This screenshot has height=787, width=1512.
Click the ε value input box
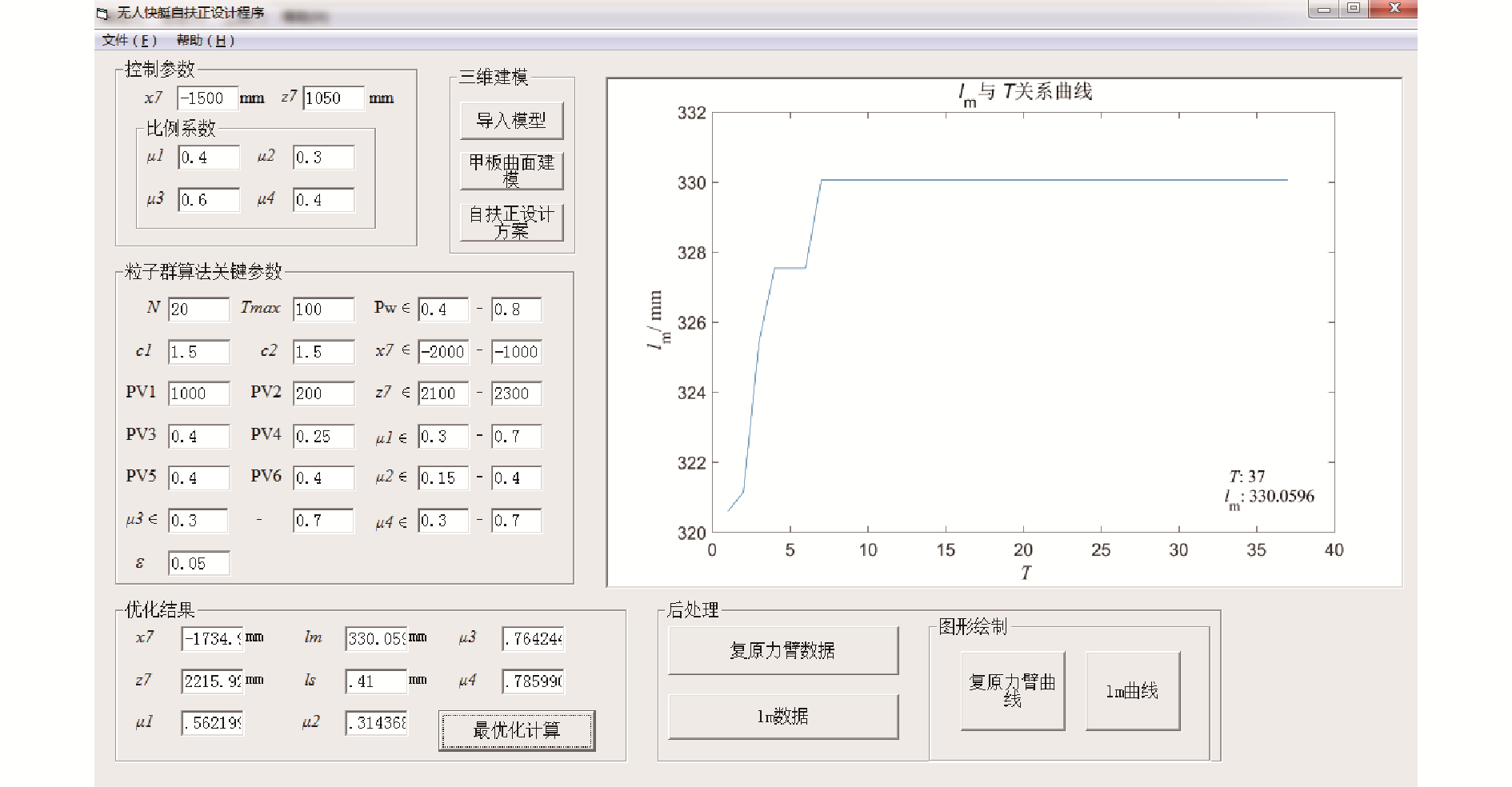198,564
